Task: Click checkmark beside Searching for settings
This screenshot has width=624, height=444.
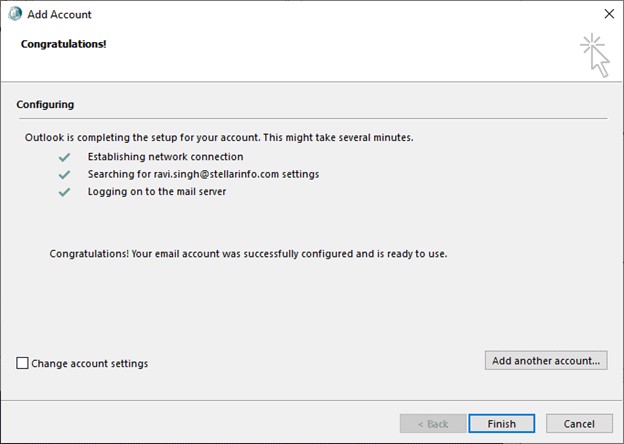Action: pos(64,175)
